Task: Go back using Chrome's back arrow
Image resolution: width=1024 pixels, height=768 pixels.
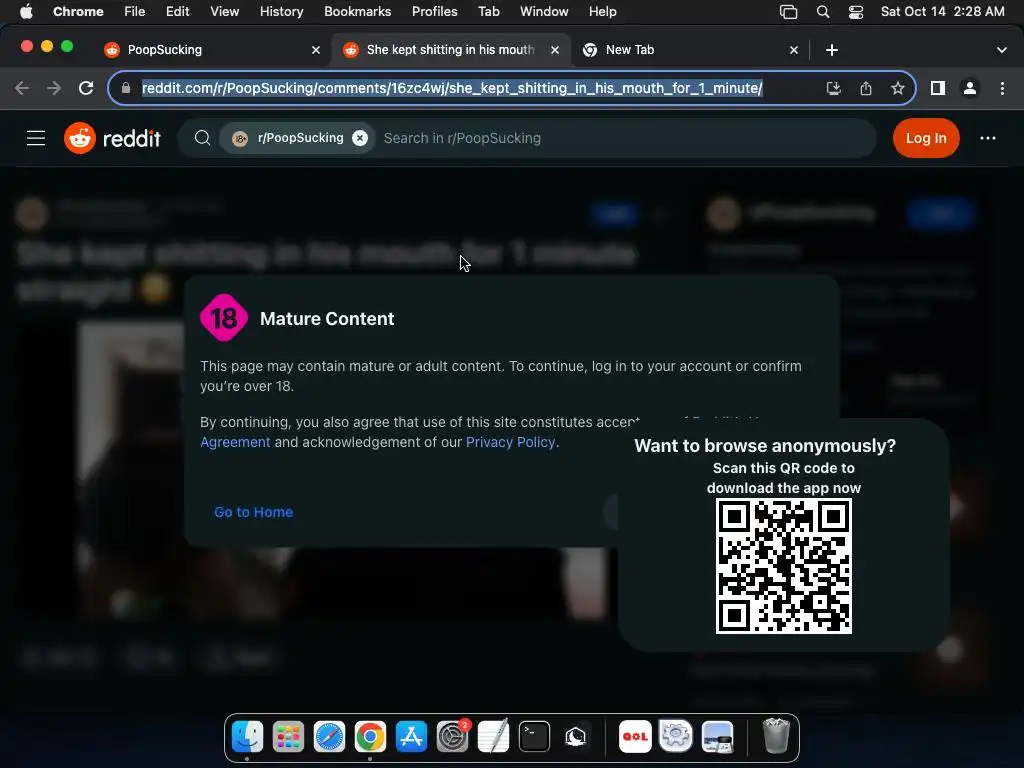Action: [22, 88]
